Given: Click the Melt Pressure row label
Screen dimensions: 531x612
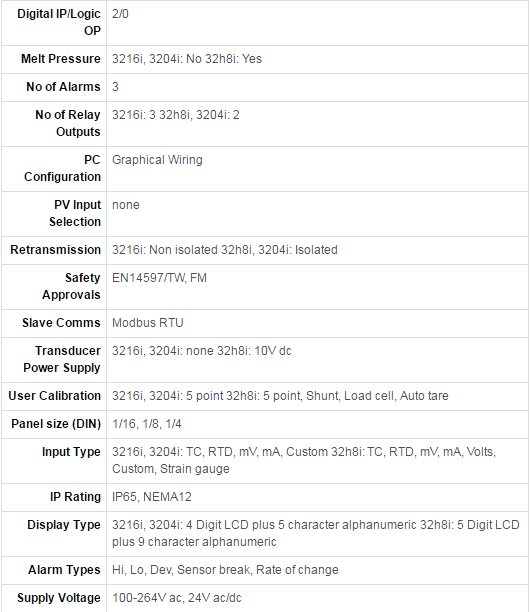Looking at the screenshot, I should (x=61, y=59).
